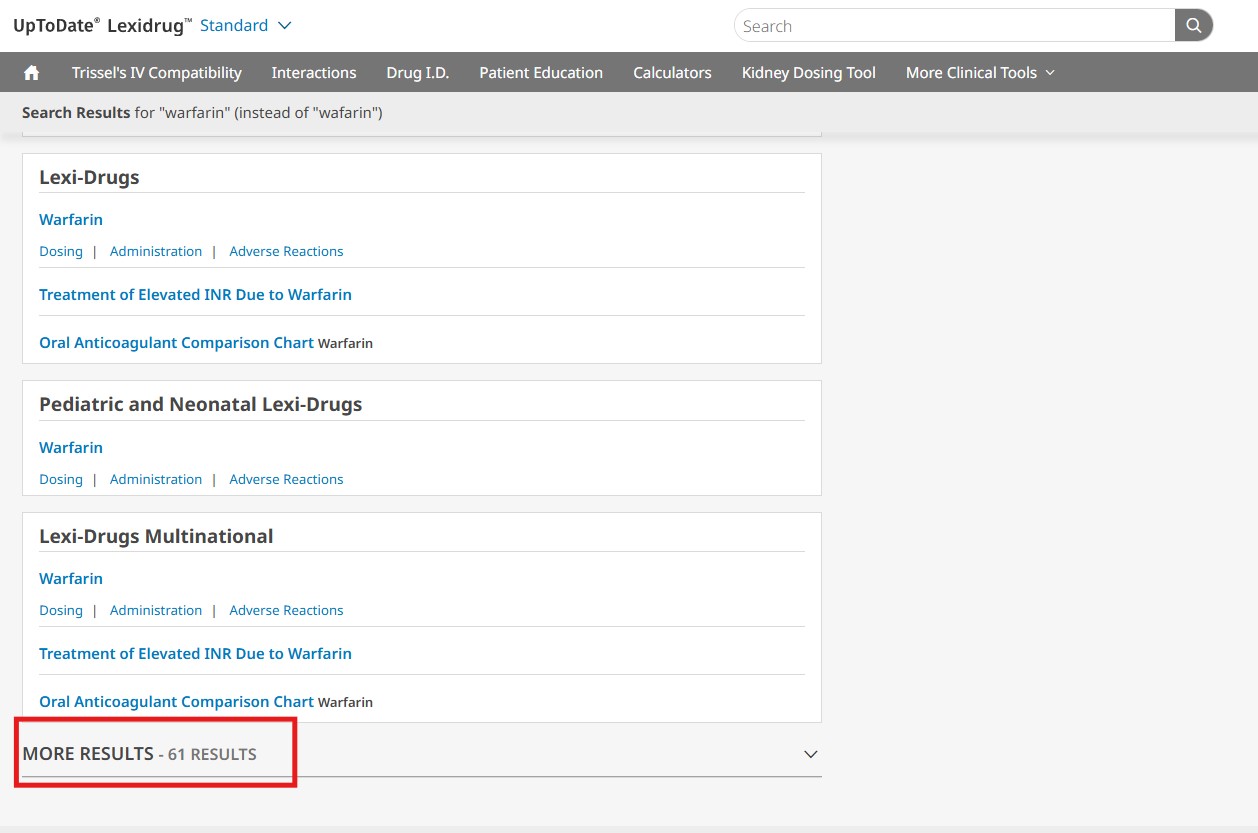Open Calculators from the navigation bar

[x=672, y=73]
